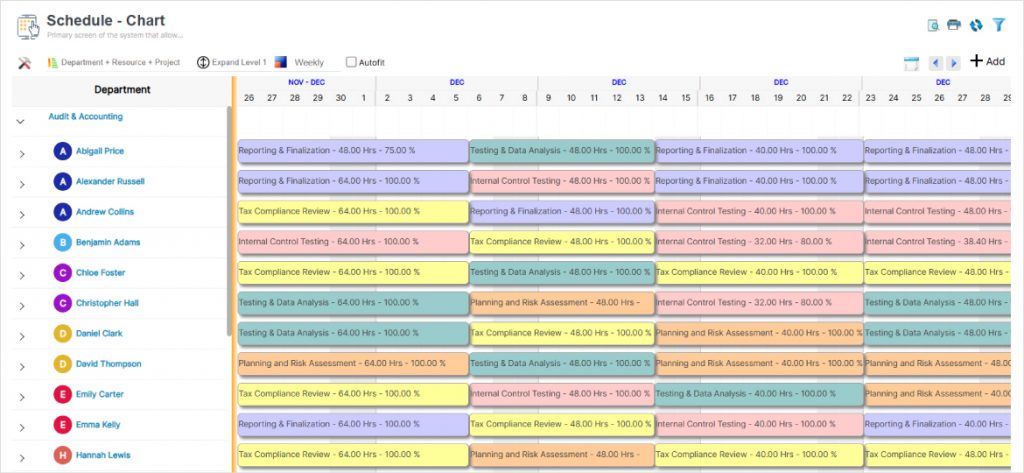Click the Expand Level 1 button
This screenshot has width=1024, height=473.
coord(231,62)
